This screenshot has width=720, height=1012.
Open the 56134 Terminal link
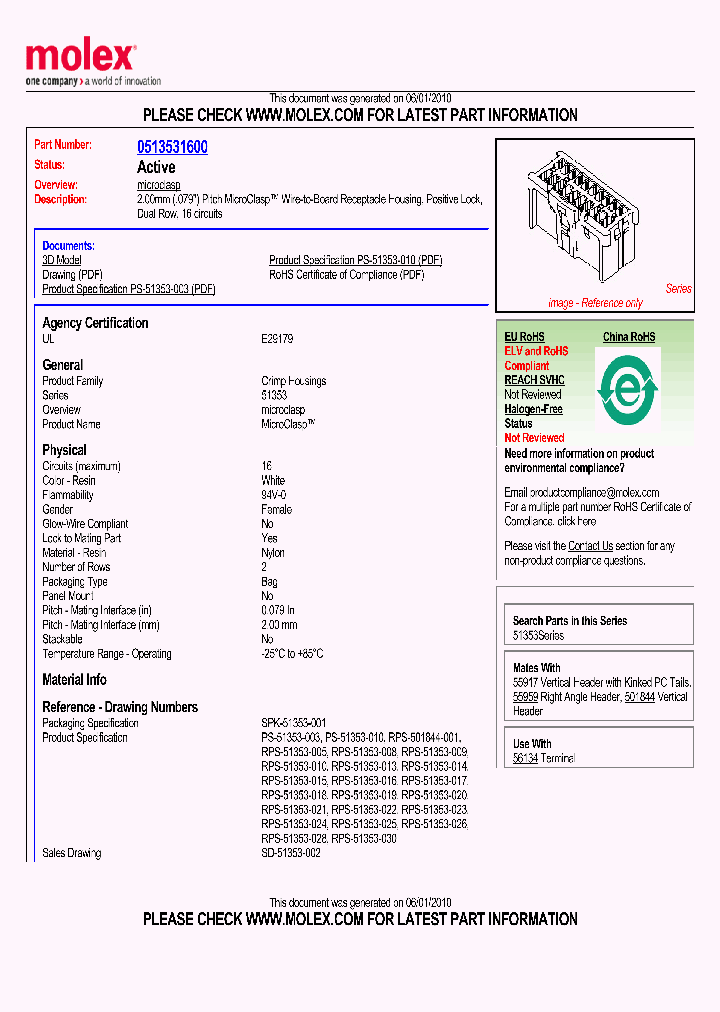click(x=525, y=759)
